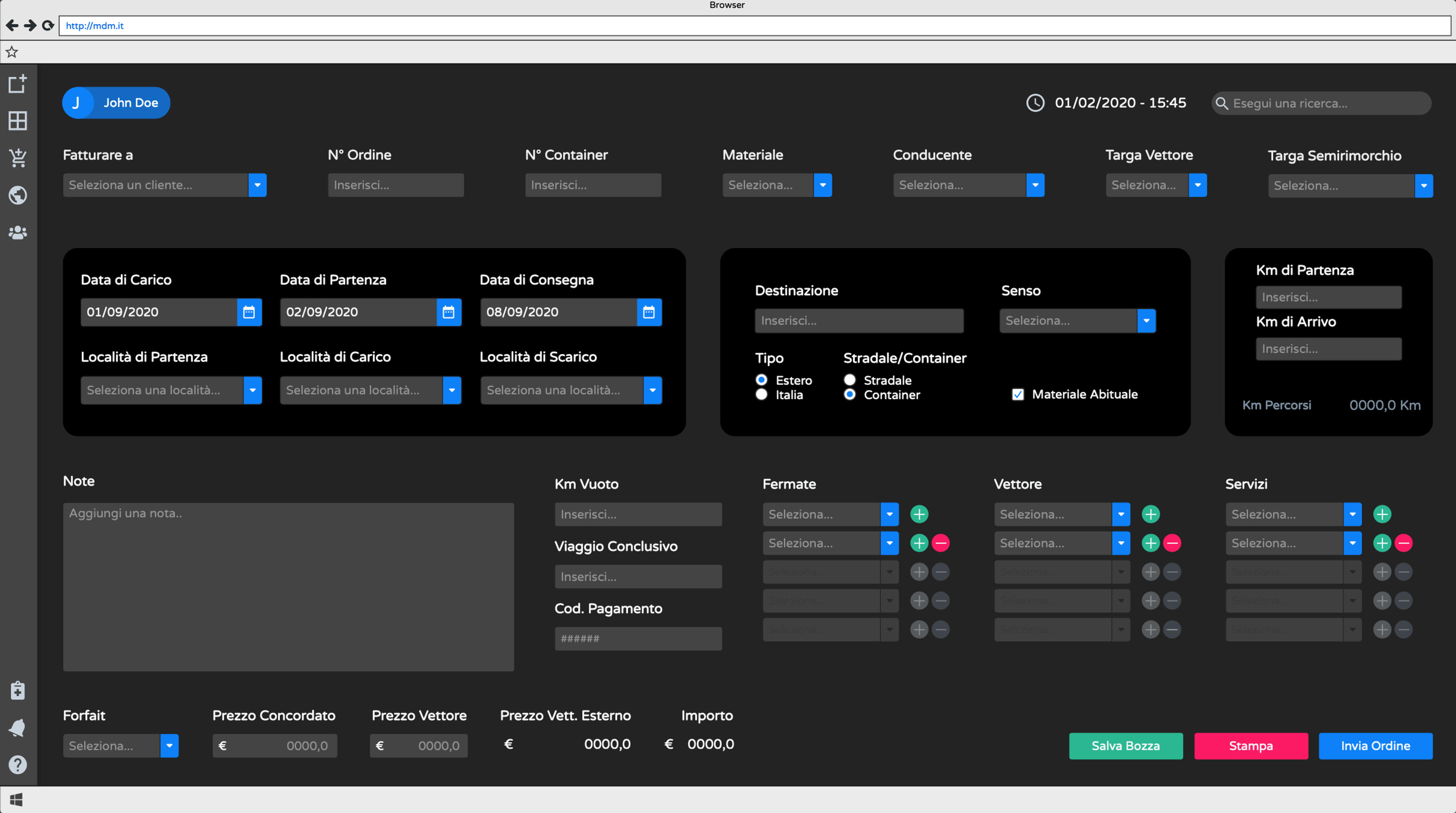Click the Destinazione input field
1456x813 pixels.
[x=859, y=320]
